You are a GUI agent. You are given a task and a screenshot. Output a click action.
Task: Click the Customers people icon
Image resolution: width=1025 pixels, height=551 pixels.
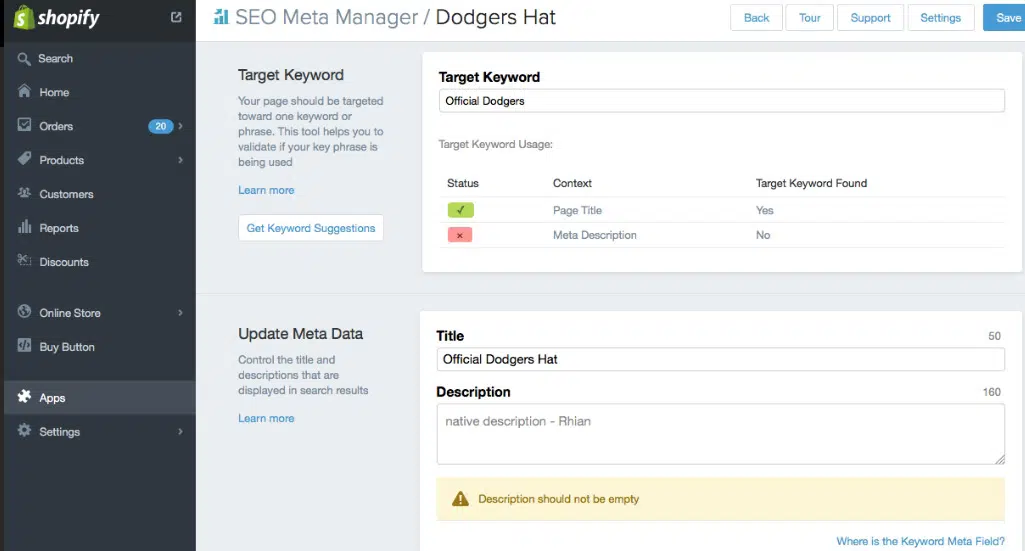24,194
